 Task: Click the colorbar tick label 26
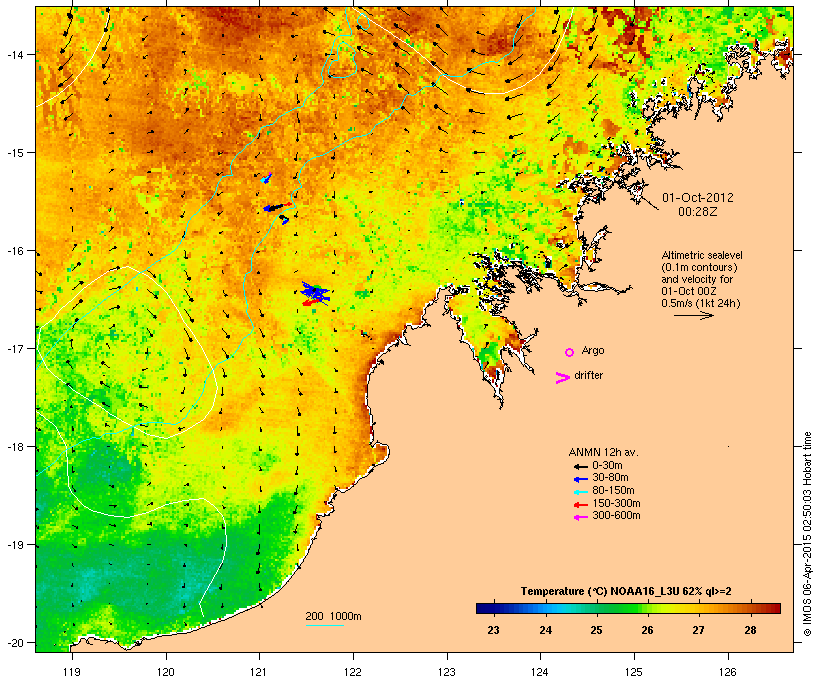pyautogui.click(x=647, y=630)
